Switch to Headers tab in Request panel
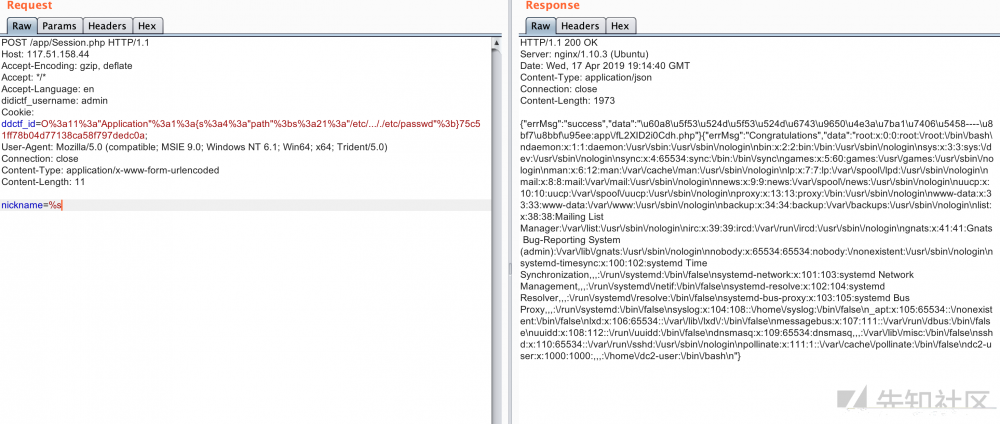This screenshot has height=424, width=1000. point(107,26)
